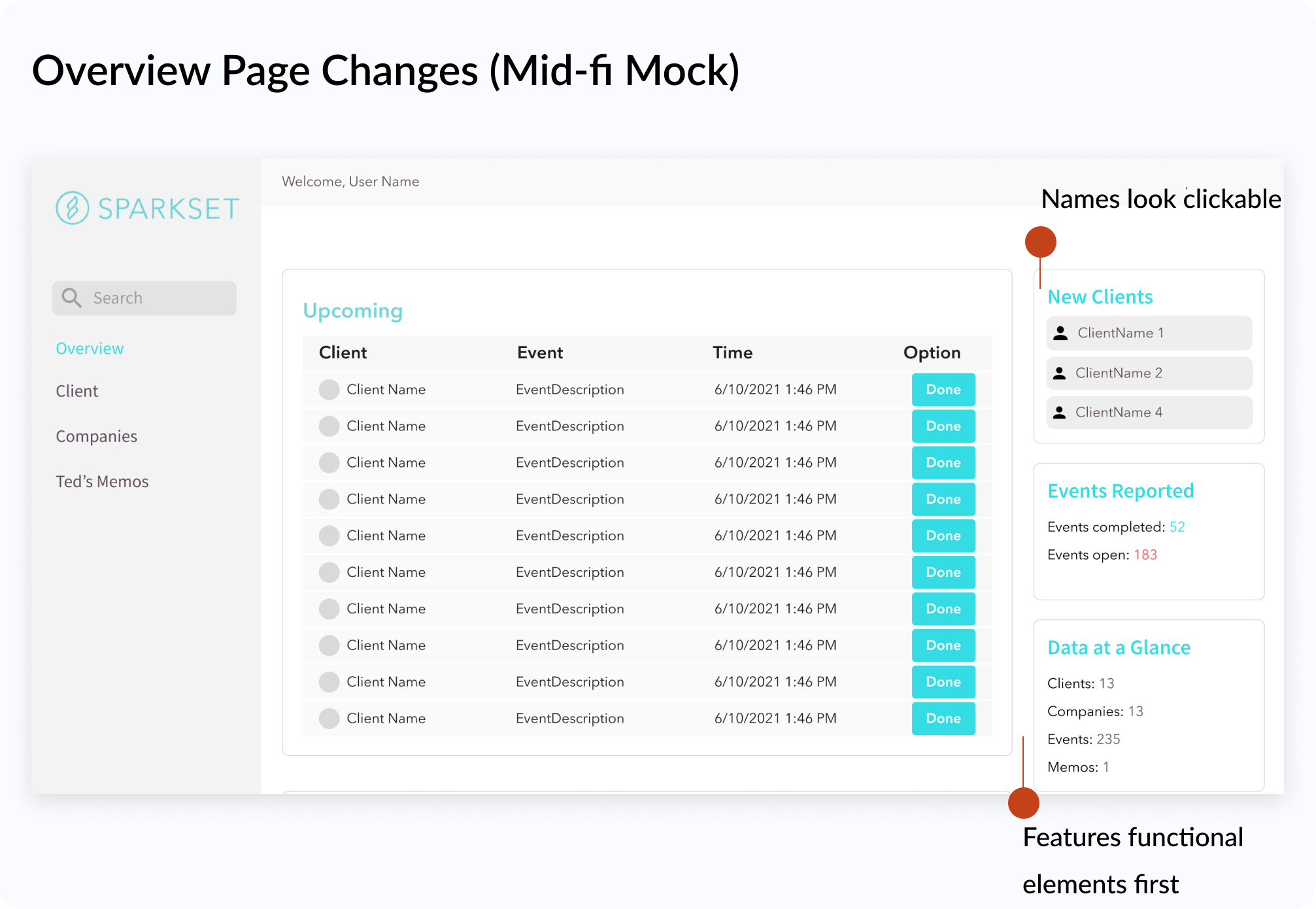The image size is (1316, 909).
Task: Open the Overview sidebar page
Action: (90, 349)
